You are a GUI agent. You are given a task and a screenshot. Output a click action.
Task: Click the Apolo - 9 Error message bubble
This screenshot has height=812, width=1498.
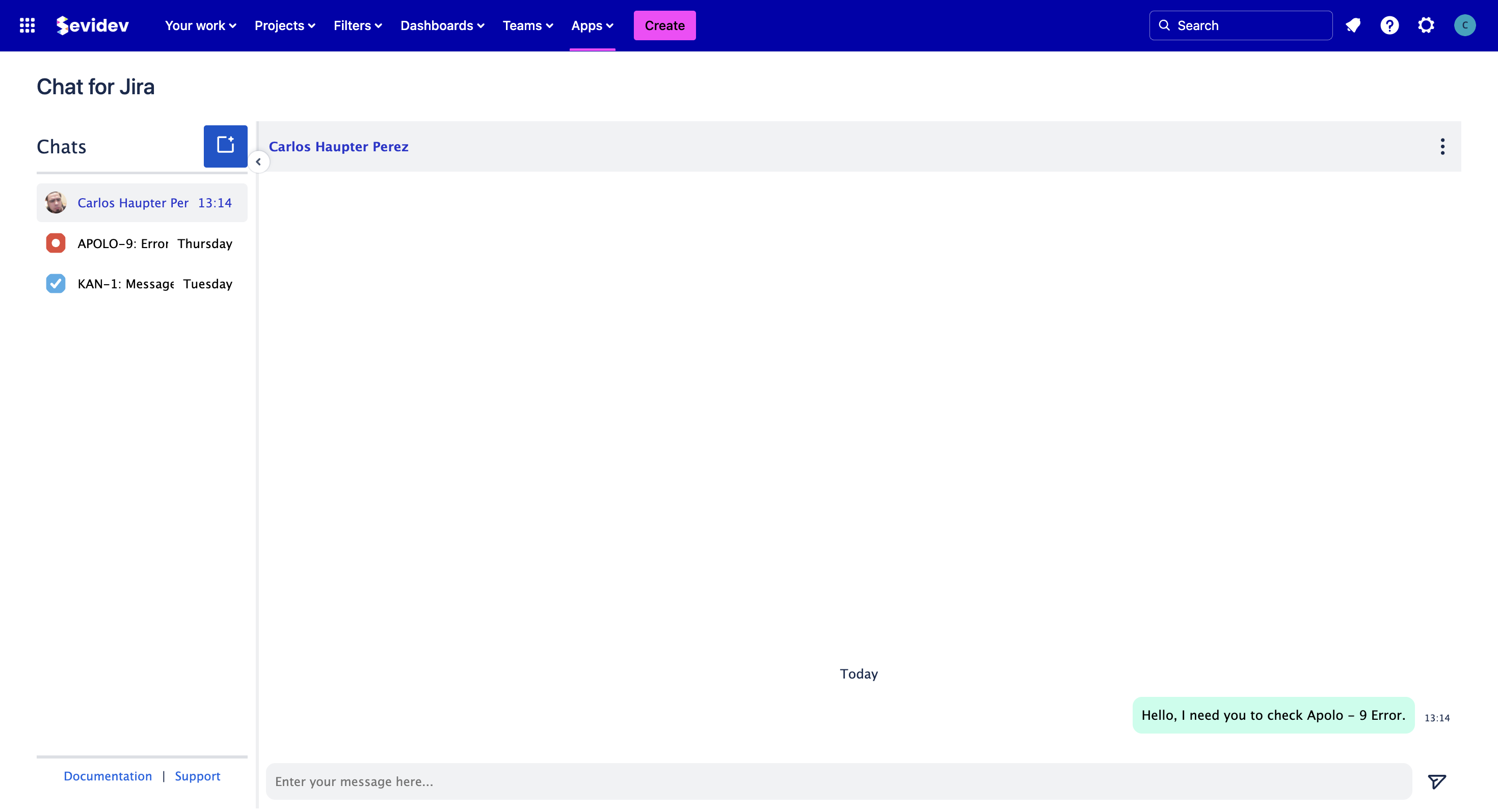pyautogui.click(x=1273, y=716)
